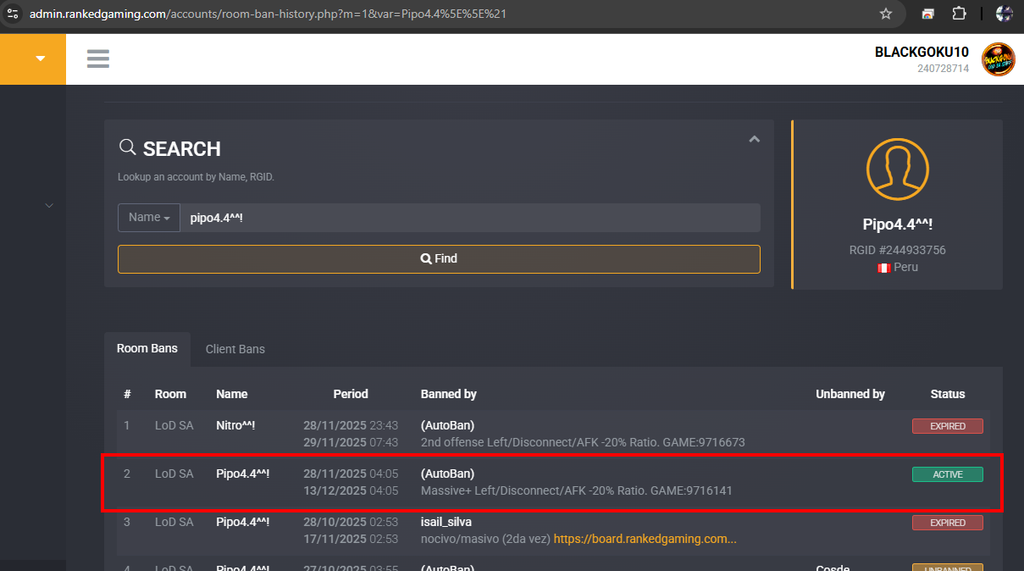Click GAME:9716141 ban reason text
The height and width of the screenshot is (571, 1024).
(577, 491)
